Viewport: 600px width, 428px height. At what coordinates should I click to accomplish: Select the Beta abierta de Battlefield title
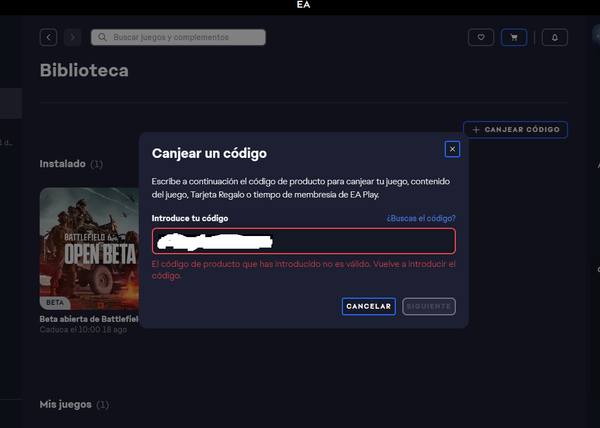pos(89,319)
